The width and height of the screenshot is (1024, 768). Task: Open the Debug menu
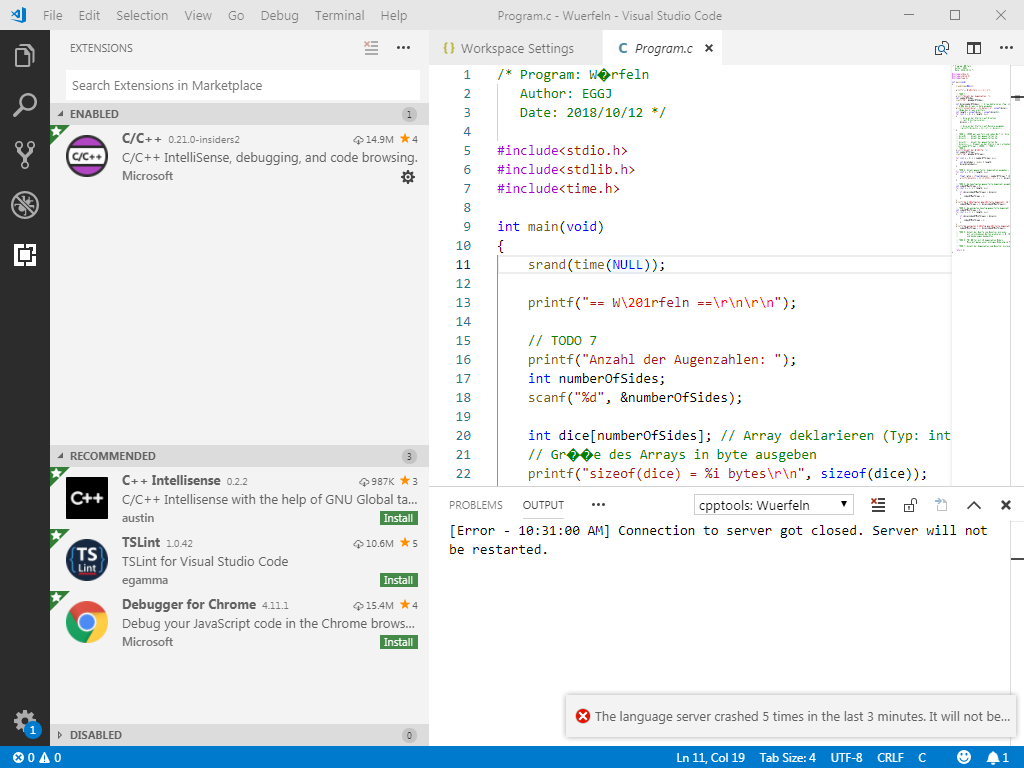(280, 15)
